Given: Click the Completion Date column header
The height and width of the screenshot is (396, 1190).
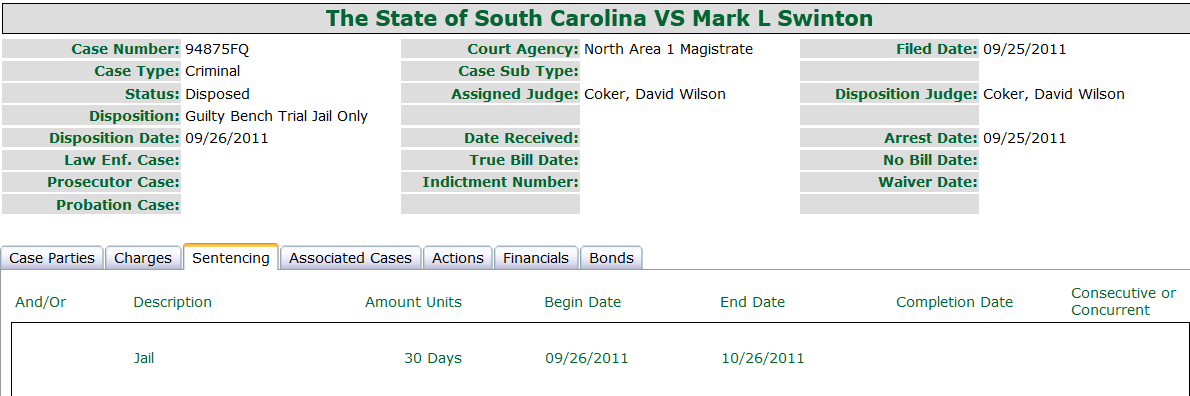Looking at the screenshot, I should point(954,302).
